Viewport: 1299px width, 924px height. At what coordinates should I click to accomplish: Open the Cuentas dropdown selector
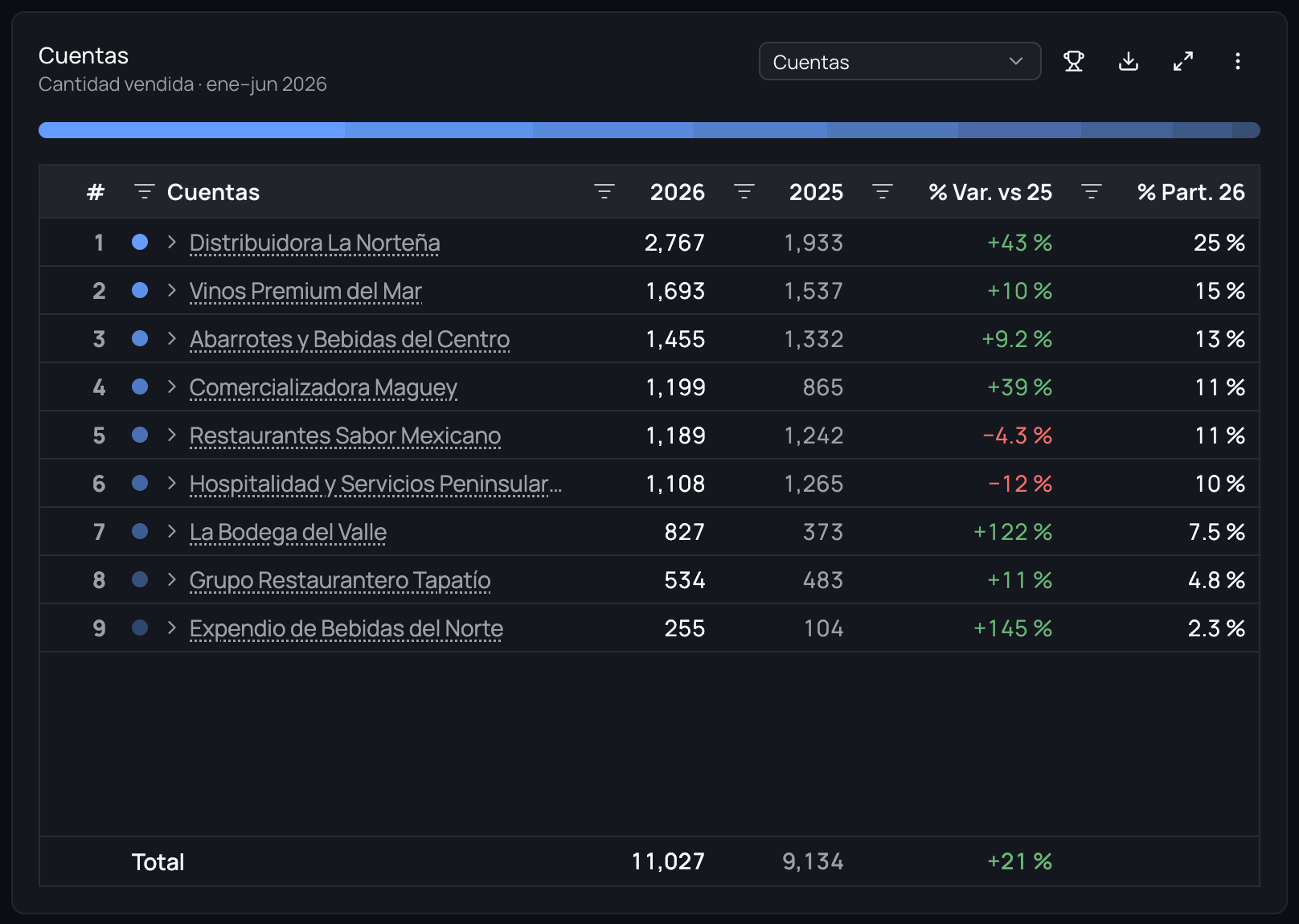(x=899, y=62)
